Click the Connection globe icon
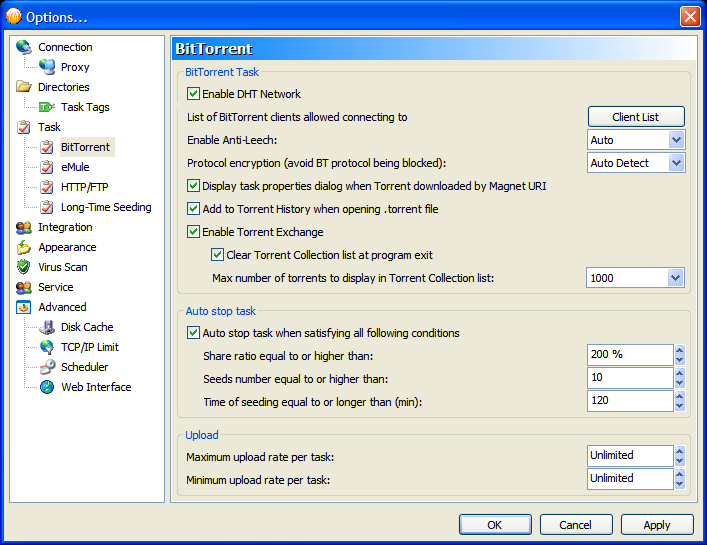The height and width of the screenshot is (545, 707). pos(23,47)
